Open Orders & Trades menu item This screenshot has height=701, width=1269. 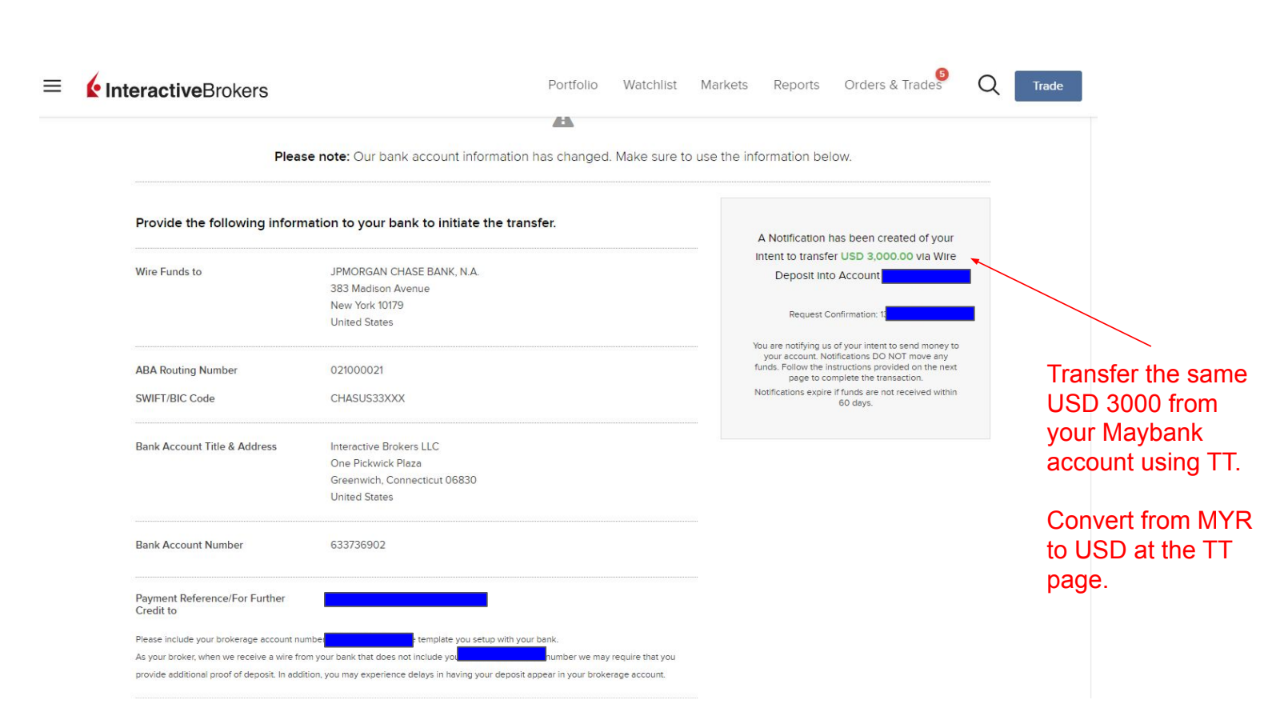[893, 85]
